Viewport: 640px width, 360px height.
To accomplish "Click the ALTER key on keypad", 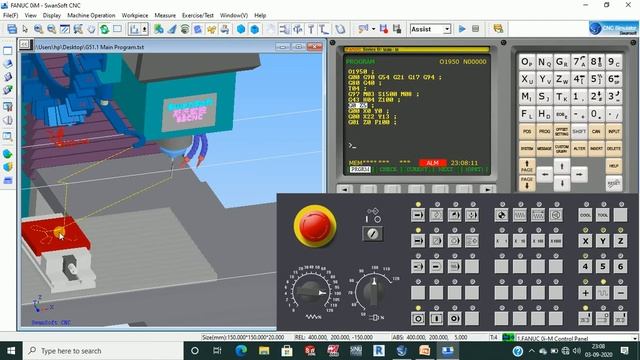I will [x=579, y=149].
